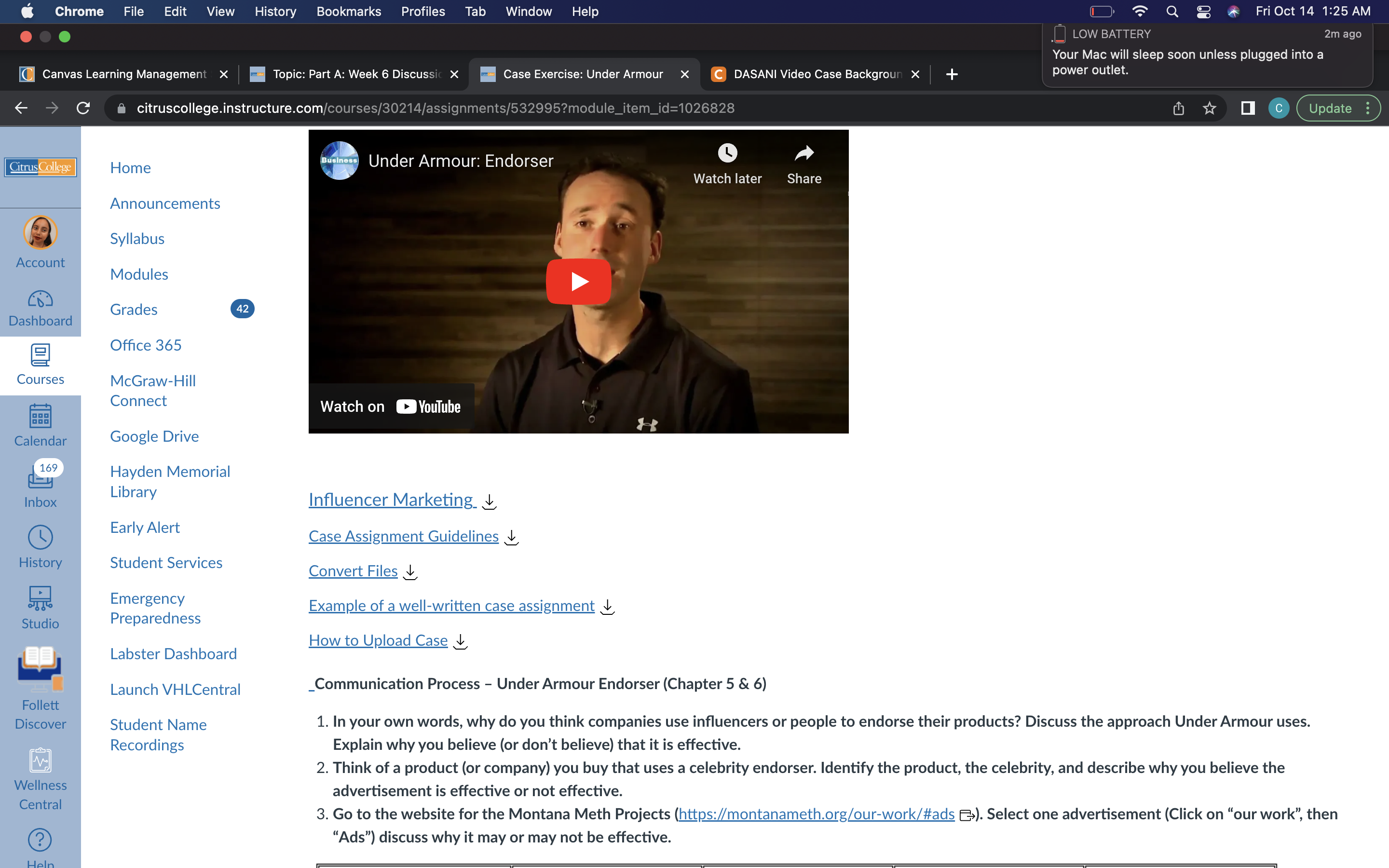
Task: Toggle Watch Later on the video
Action: tap(727, 163)
